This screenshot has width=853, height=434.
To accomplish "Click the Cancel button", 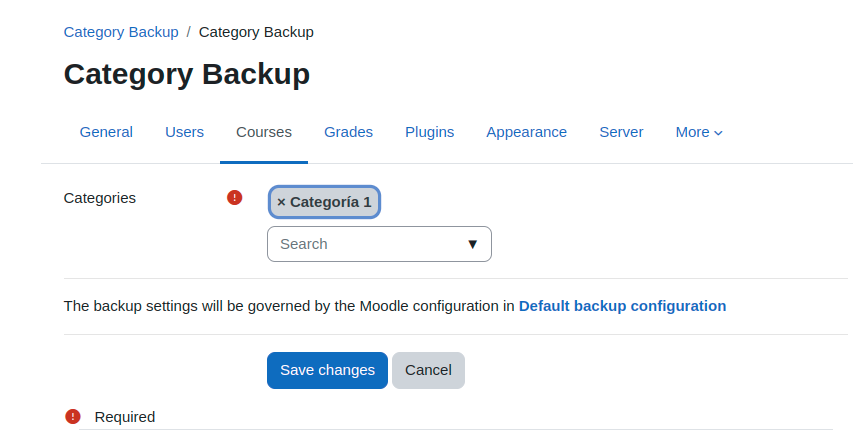I will [x=428, y=370].
